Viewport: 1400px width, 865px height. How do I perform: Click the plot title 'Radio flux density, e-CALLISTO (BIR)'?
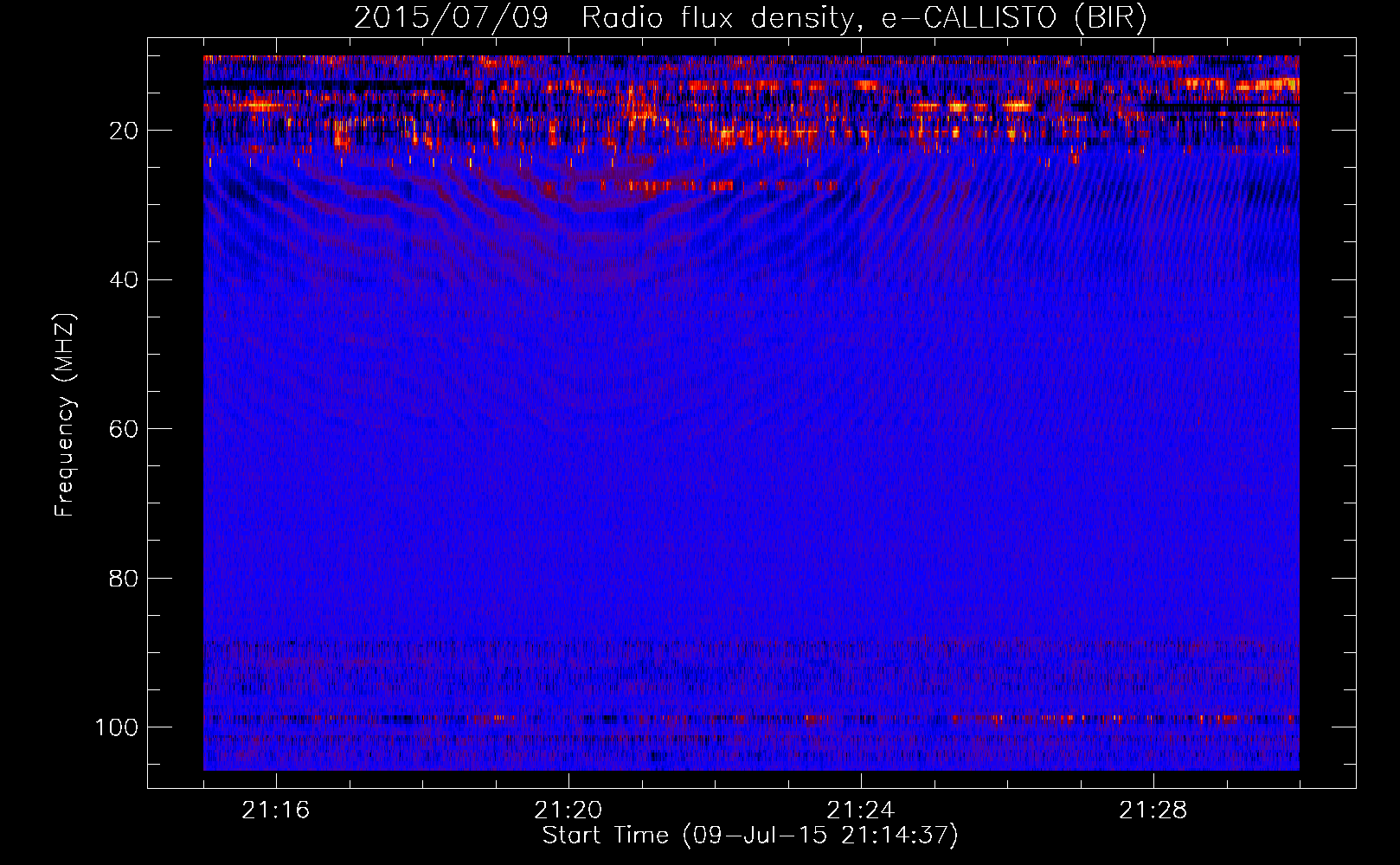(864, 18)
